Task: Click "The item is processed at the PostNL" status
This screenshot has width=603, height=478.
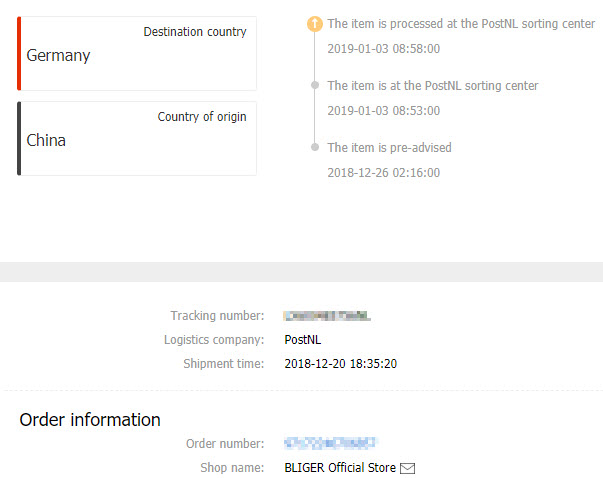Action: coord(461,24)
